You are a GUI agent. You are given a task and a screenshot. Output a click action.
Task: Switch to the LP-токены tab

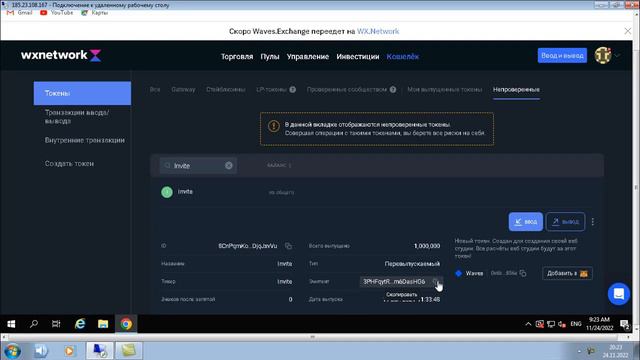pos(271,89)
